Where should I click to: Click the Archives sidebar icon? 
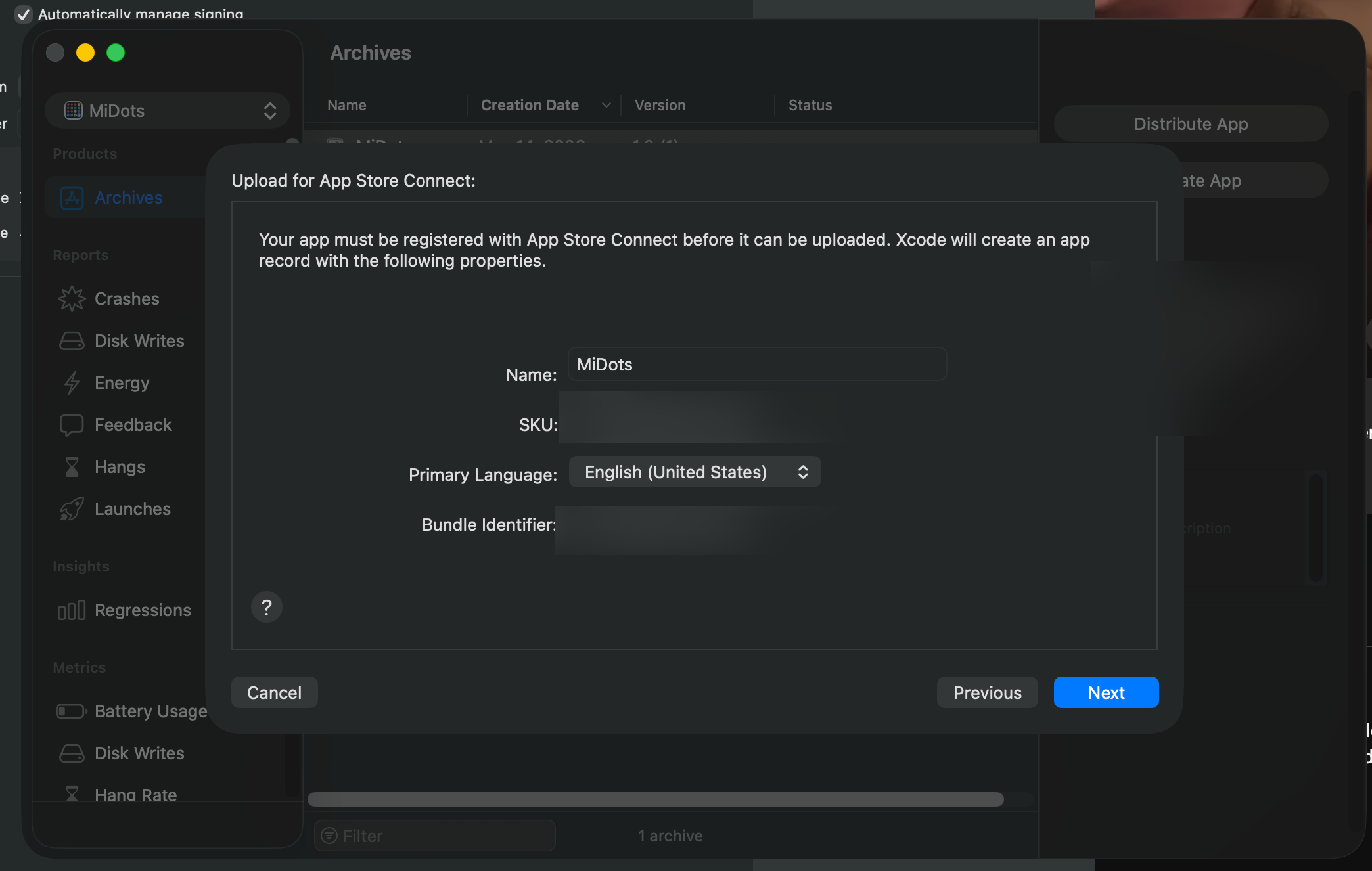pos(72,197)
